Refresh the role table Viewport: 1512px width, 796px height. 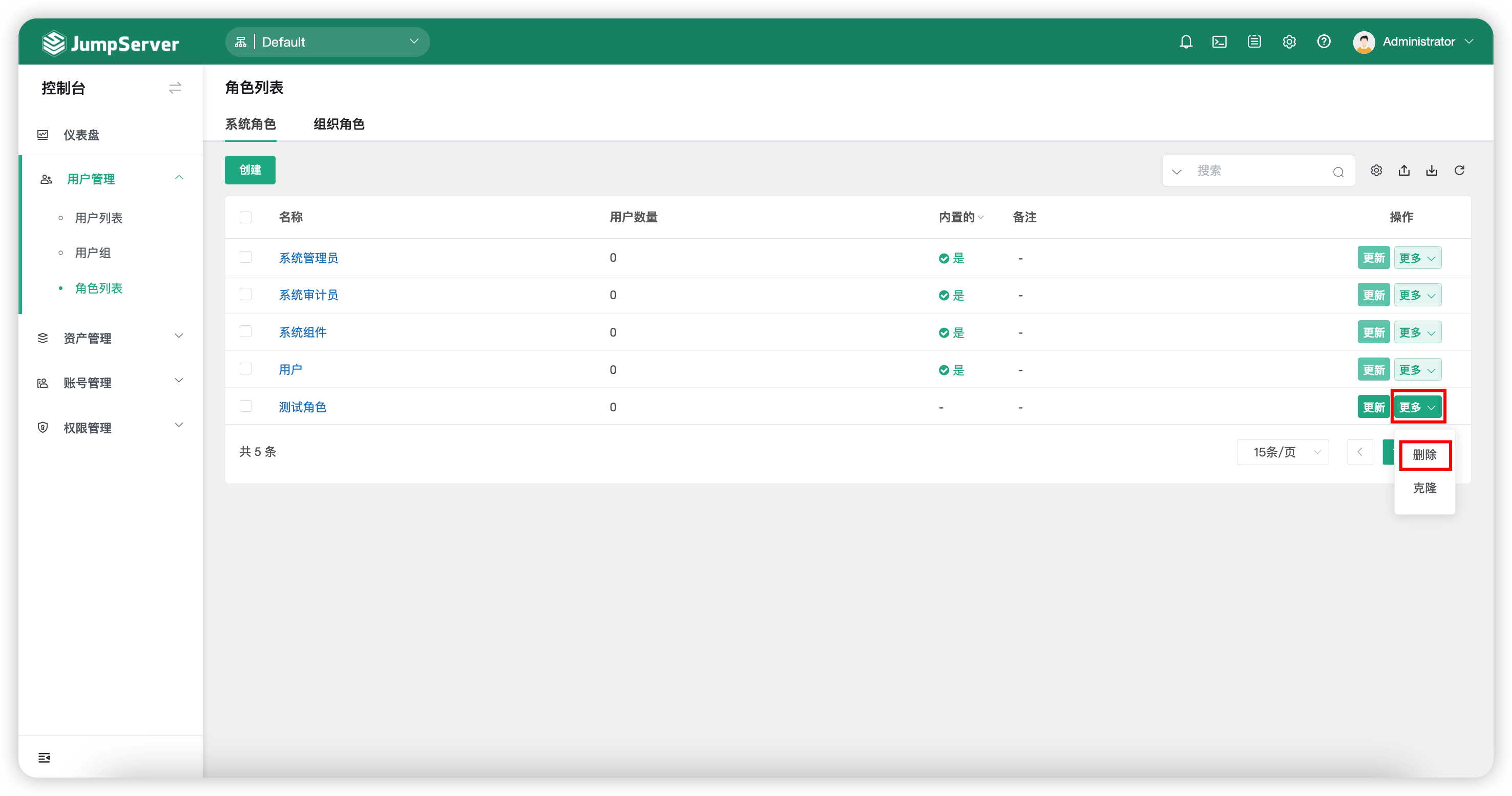click(x=1460, y=170)
